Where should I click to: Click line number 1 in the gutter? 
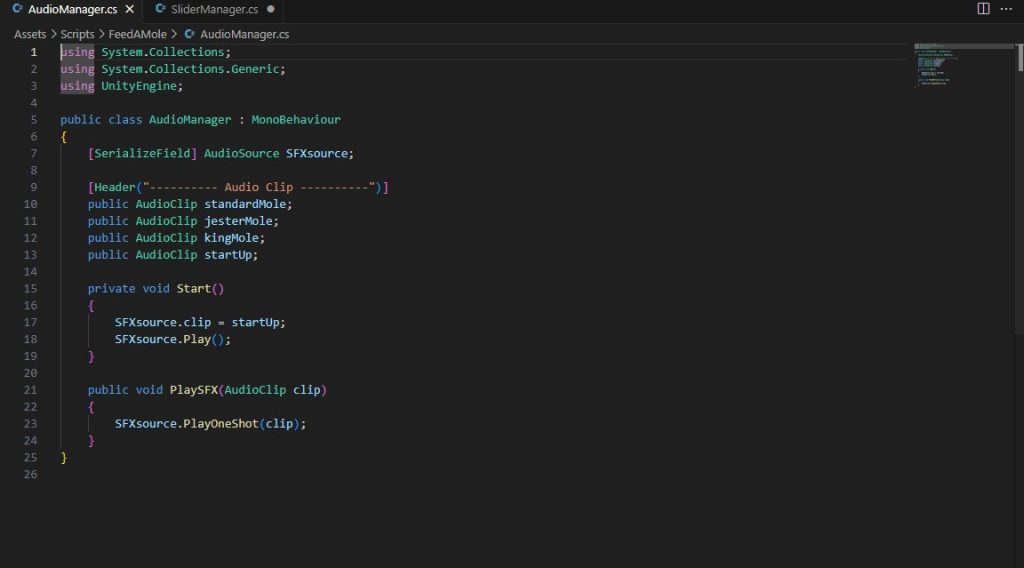(34, 52)
